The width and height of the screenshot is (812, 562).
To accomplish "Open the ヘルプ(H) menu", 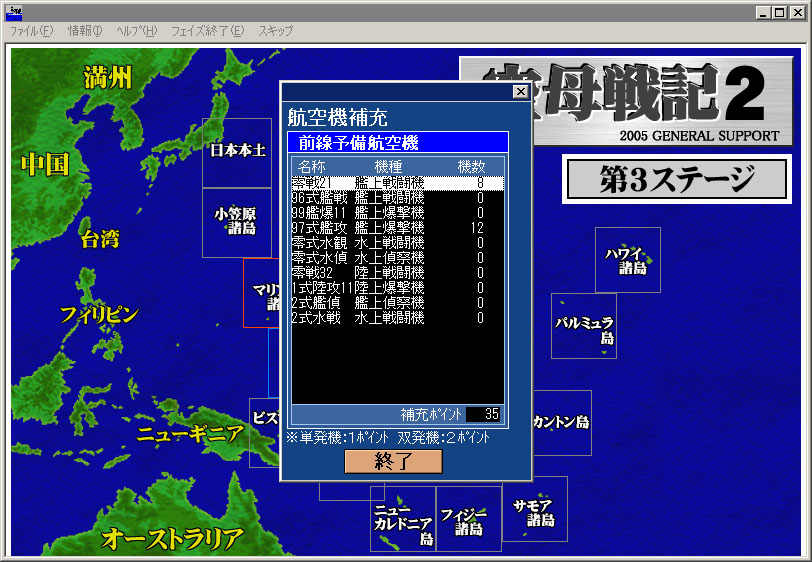I will [x=137, y=31].
